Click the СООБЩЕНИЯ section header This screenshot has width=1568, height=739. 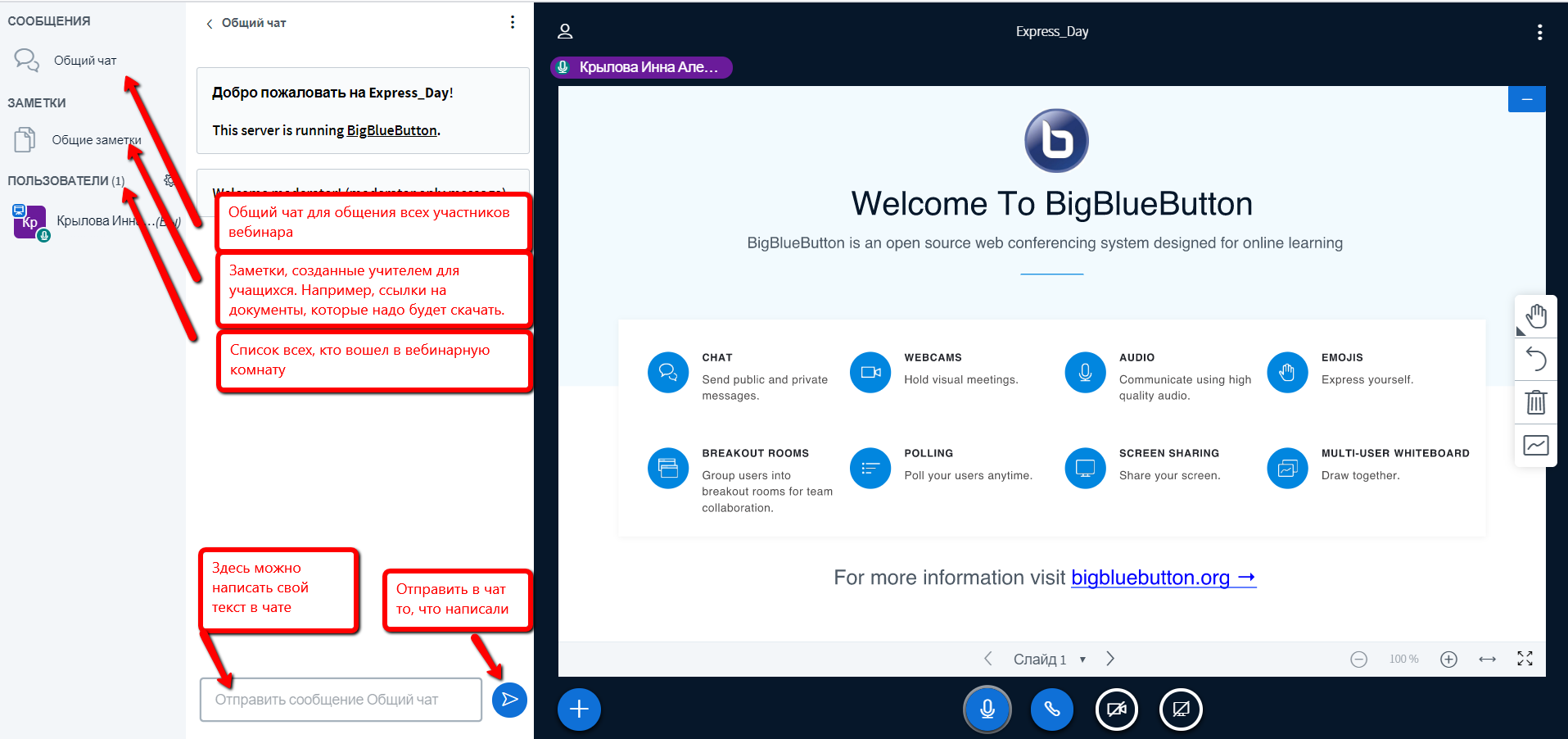pos(49,21)
